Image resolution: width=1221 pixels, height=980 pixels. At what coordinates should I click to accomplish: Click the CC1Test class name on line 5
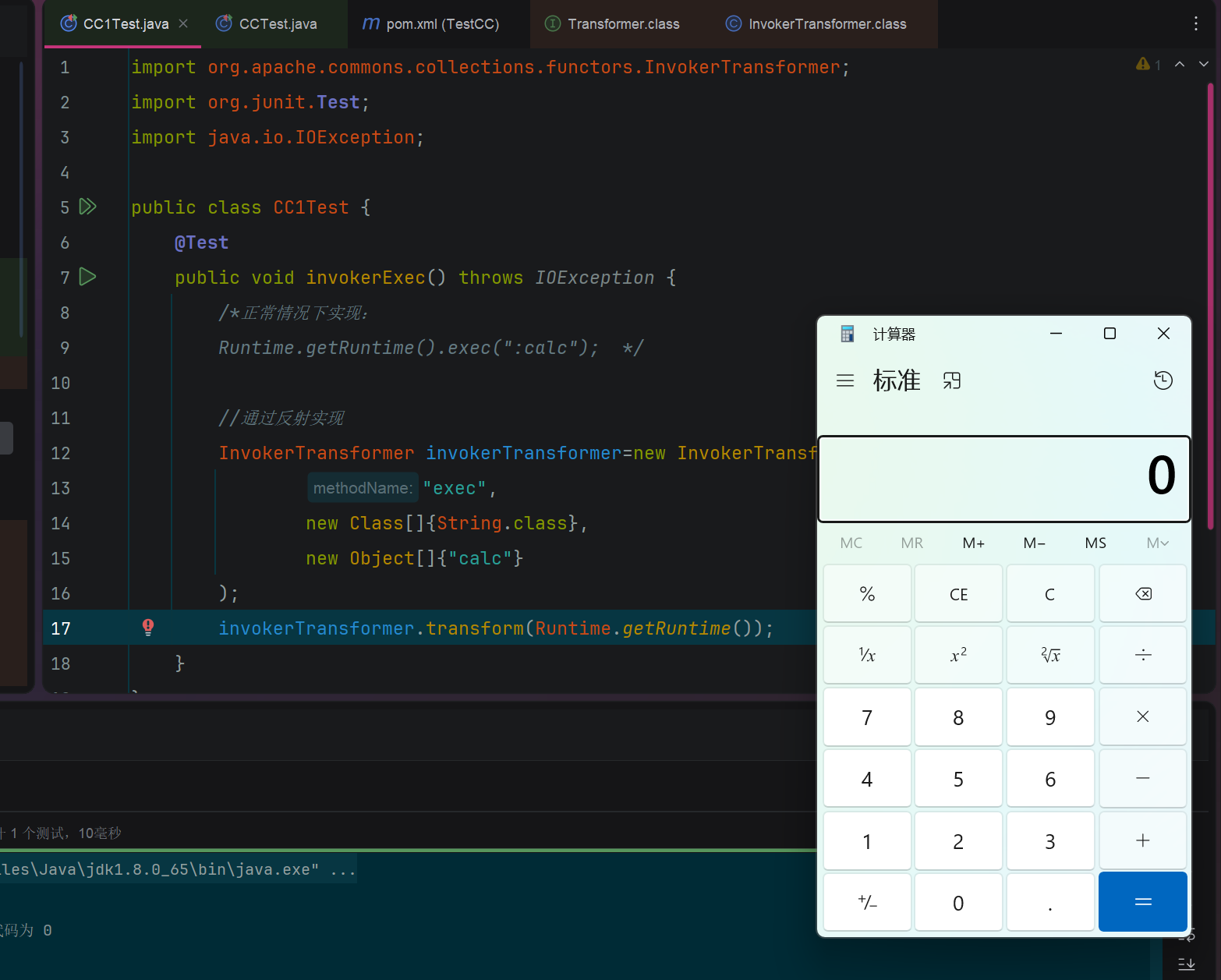[311, 207]
